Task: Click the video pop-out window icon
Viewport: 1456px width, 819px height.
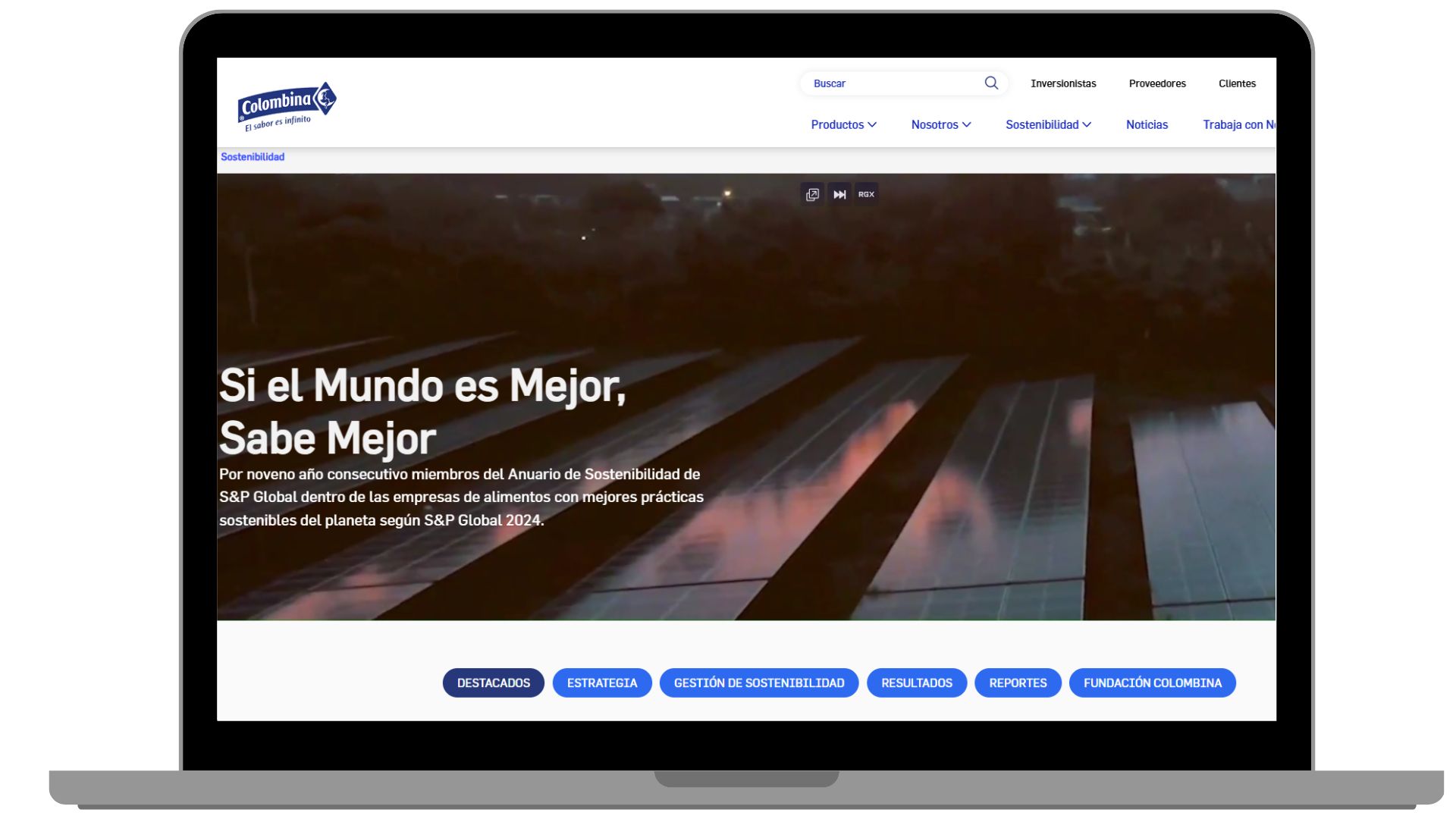Action: point(812,195)
